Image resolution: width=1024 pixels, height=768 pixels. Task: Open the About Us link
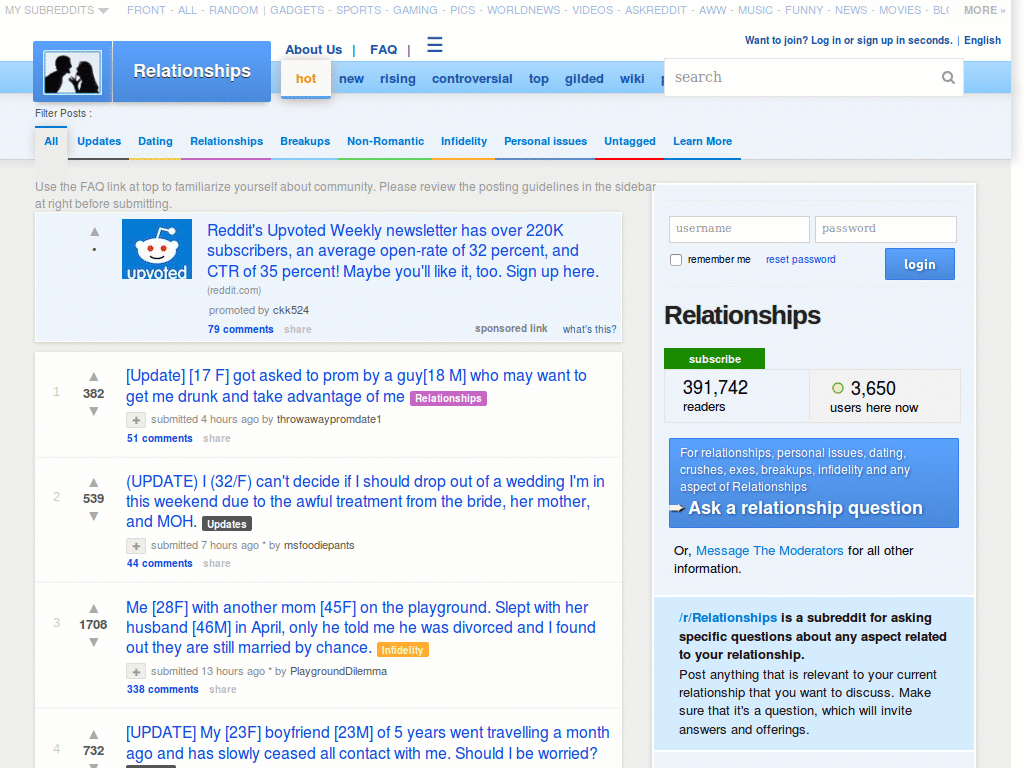pos(313,50)
